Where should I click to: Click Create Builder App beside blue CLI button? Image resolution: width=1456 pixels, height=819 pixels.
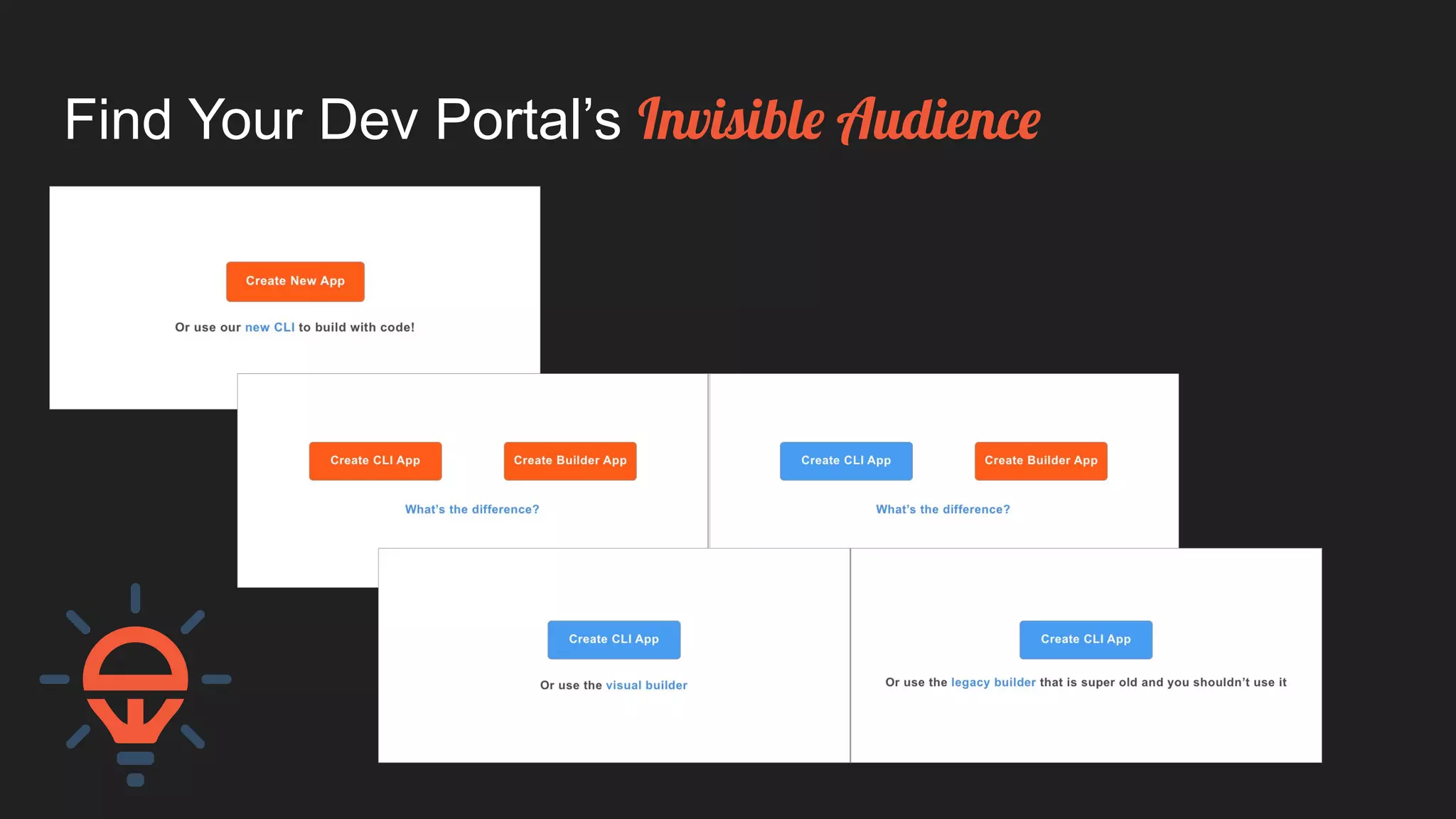click(x=1041, y=461)
